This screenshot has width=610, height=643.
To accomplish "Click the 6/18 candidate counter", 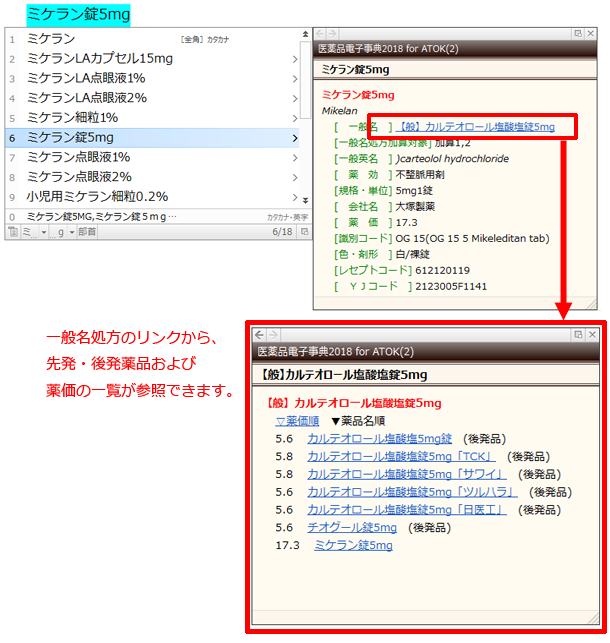I will coord(282,232).
